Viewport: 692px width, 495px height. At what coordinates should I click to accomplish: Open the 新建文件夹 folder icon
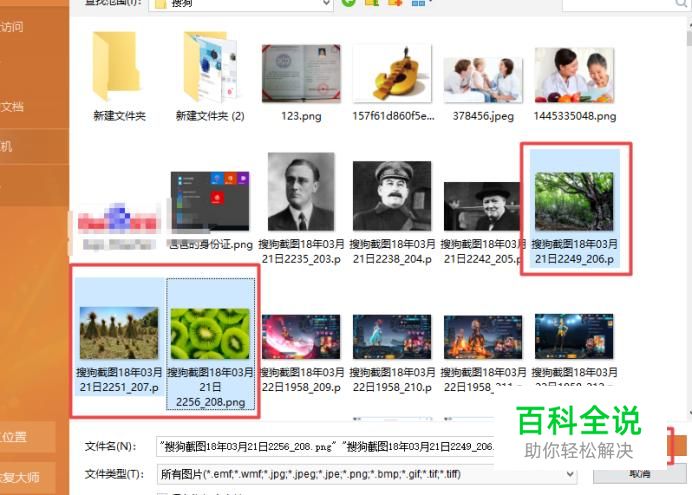click(117, 66)
